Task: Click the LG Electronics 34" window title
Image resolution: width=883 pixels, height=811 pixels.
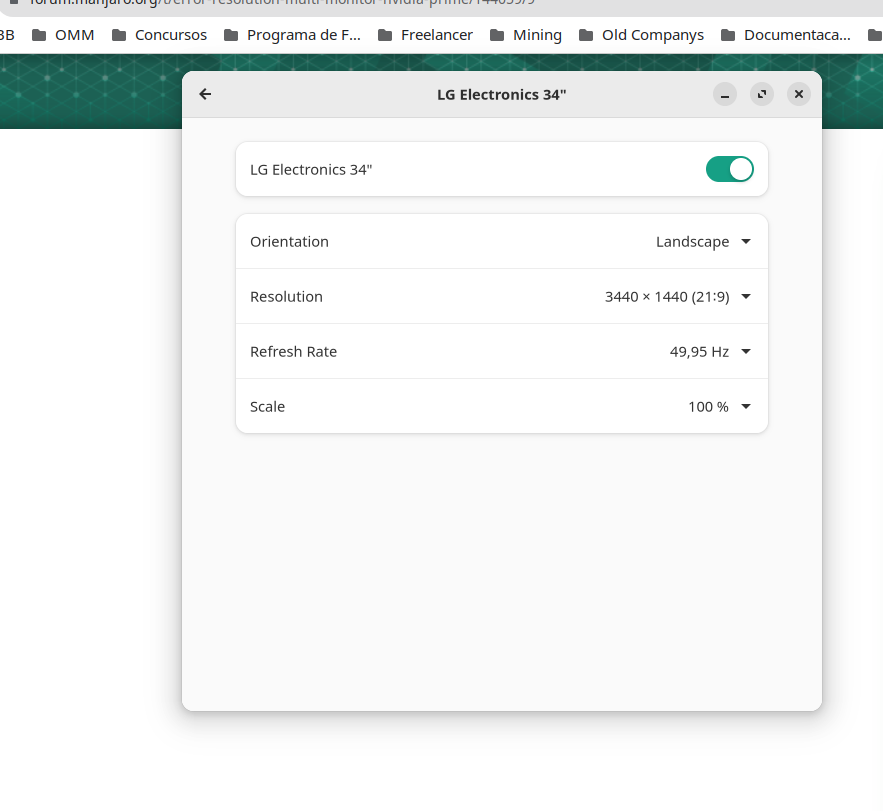Action: 501,95
